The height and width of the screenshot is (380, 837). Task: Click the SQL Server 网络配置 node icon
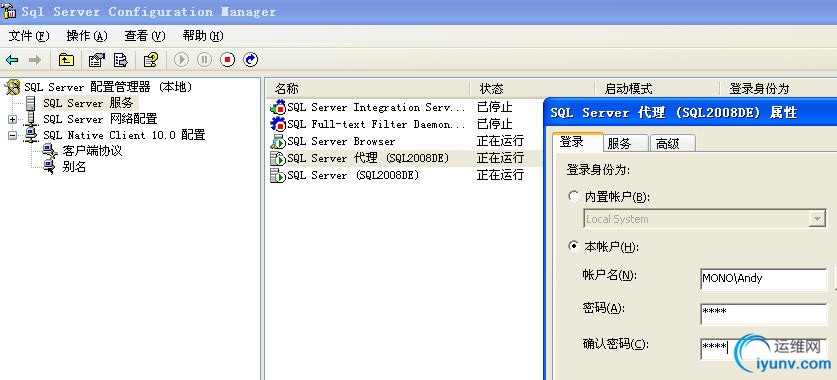pos(31,118)
